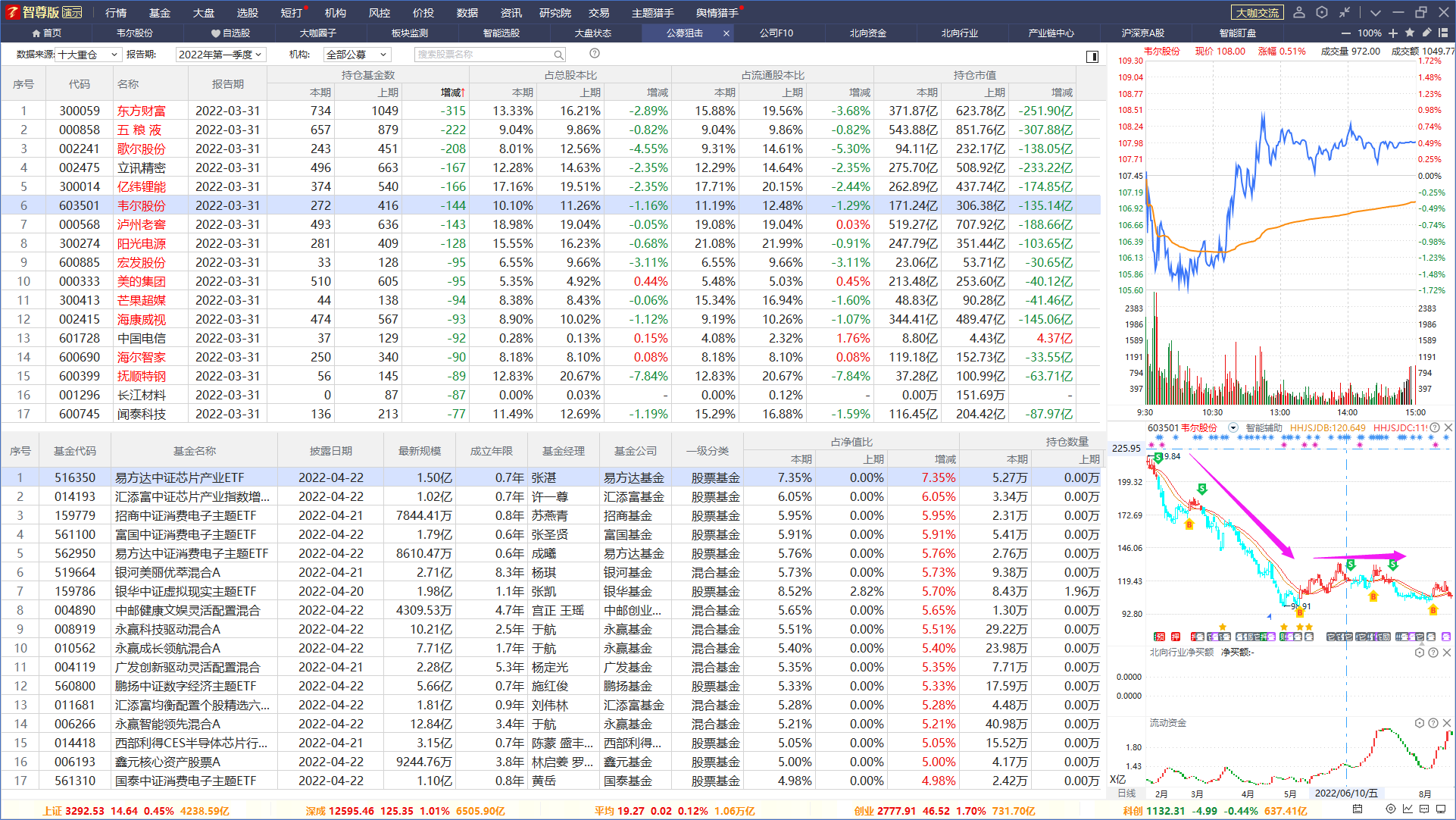Switch to the 自选股 tab
Viewport: 1456px width, 820px height.
[x=230, y=33]
